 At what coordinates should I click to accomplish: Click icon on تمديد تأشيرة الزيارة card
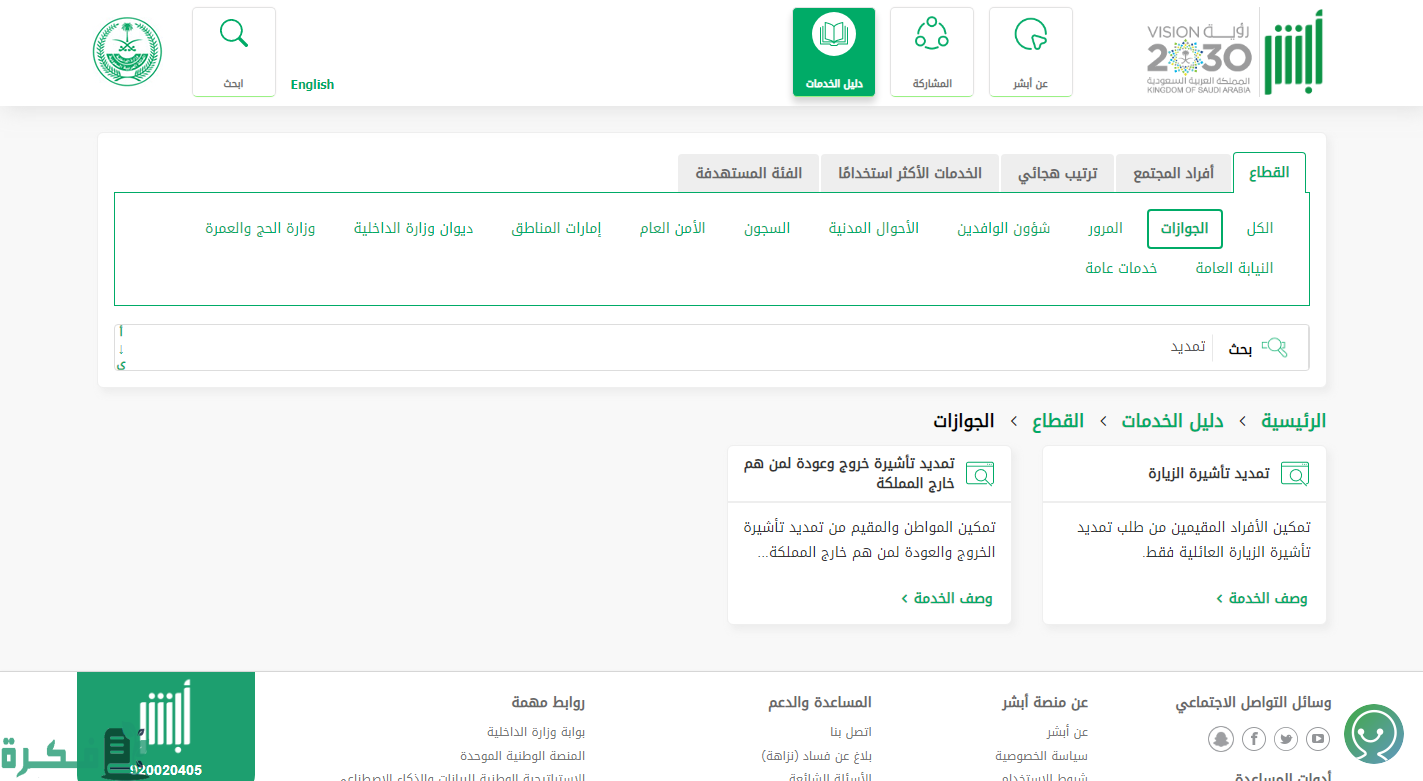click(1295, 474)
